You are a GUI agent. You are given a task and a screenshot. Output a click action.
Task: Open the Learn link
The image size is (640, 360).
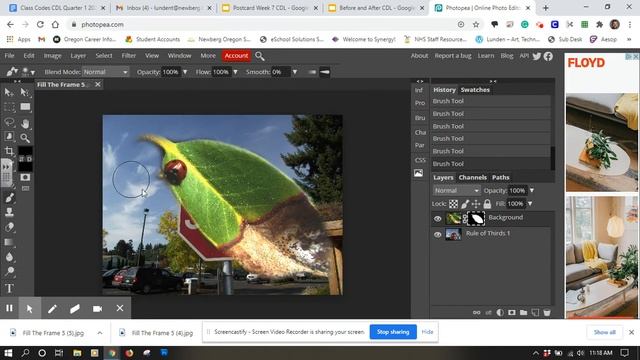486,56
